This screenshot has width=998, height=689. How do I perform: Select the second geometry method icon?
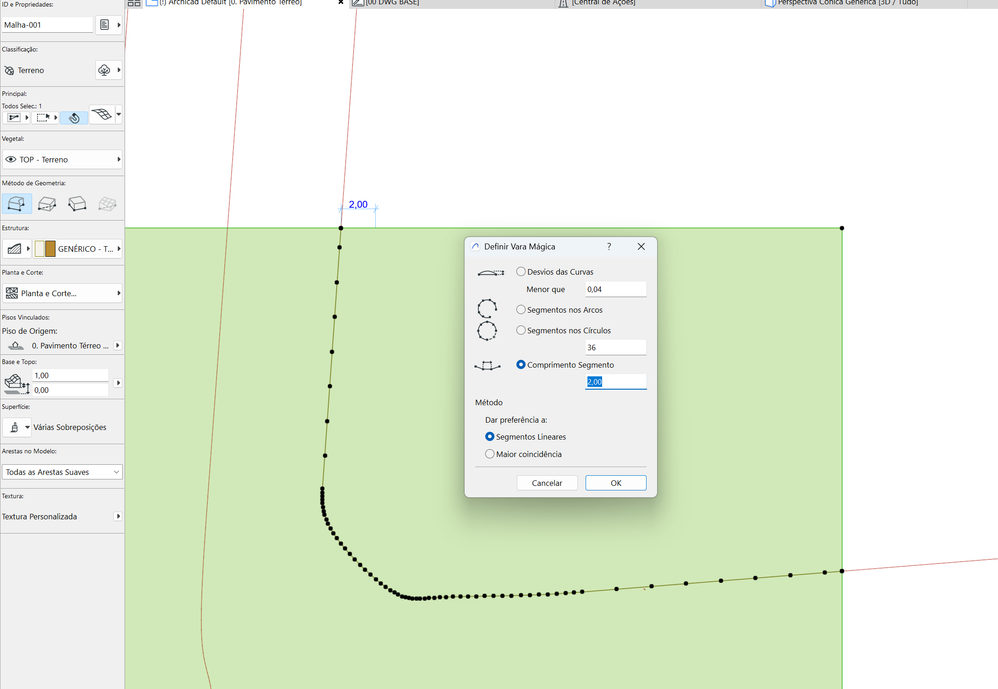click(x=47, y=204)
